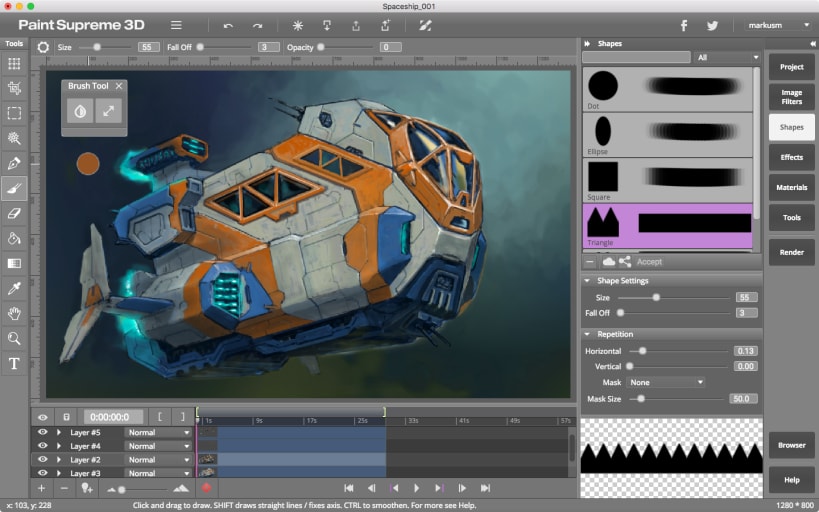Toggle visibility of Layer #2

[x=43, y=460]
